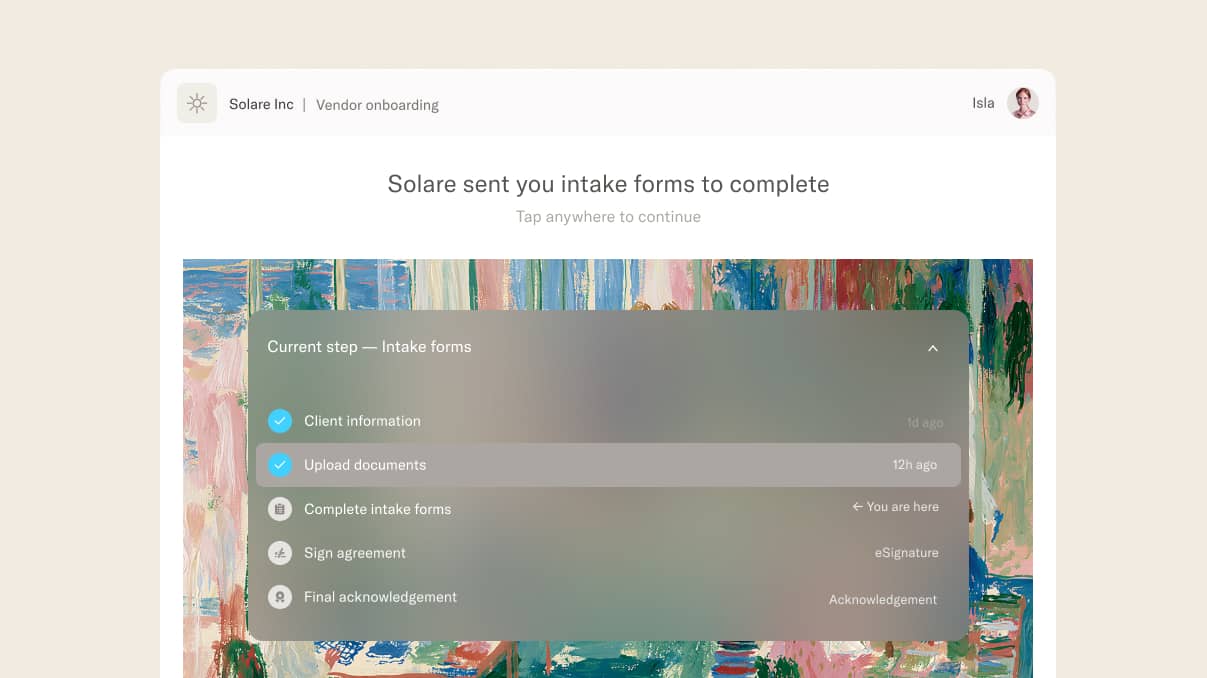Click the Client information checkmark icon
1207x678 pixels.
click(280, 421)
